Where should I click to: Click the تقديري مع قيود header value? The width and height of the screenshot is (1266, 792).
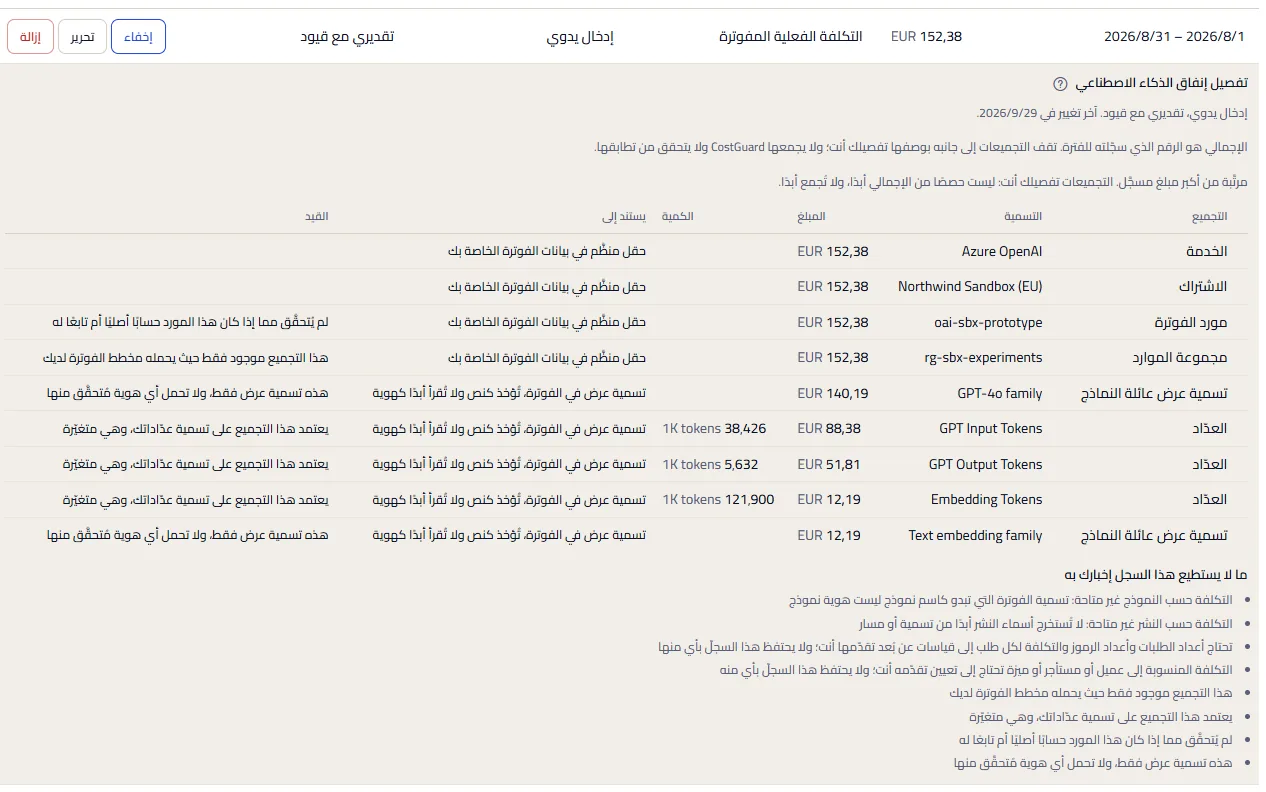point(347,37)
